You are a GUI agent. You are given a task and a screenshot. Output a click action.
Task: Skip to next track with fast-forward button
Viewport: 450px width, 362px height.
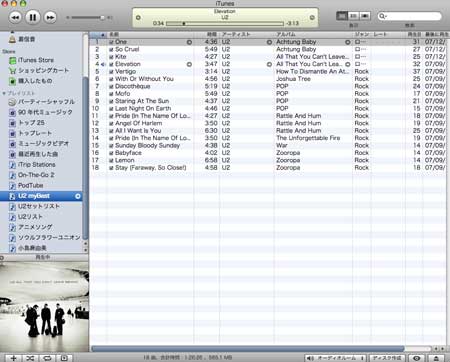[50, 17]
